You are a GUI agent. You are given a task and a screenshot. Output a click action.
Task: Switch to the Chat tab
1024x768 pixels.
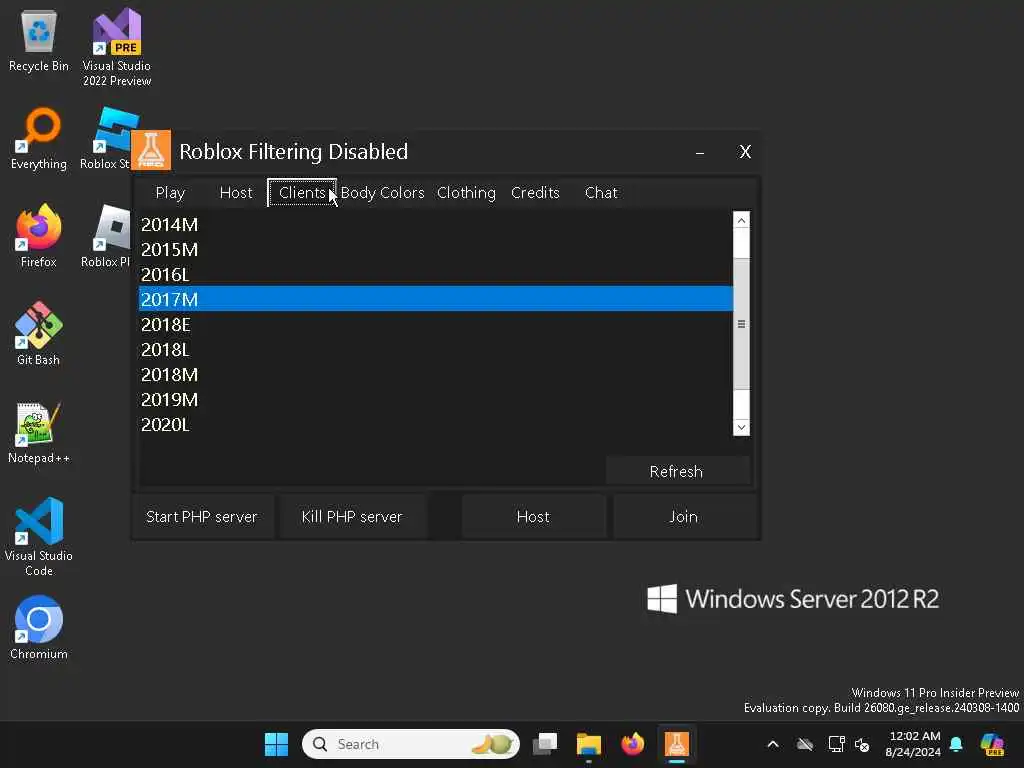[601, 193]
